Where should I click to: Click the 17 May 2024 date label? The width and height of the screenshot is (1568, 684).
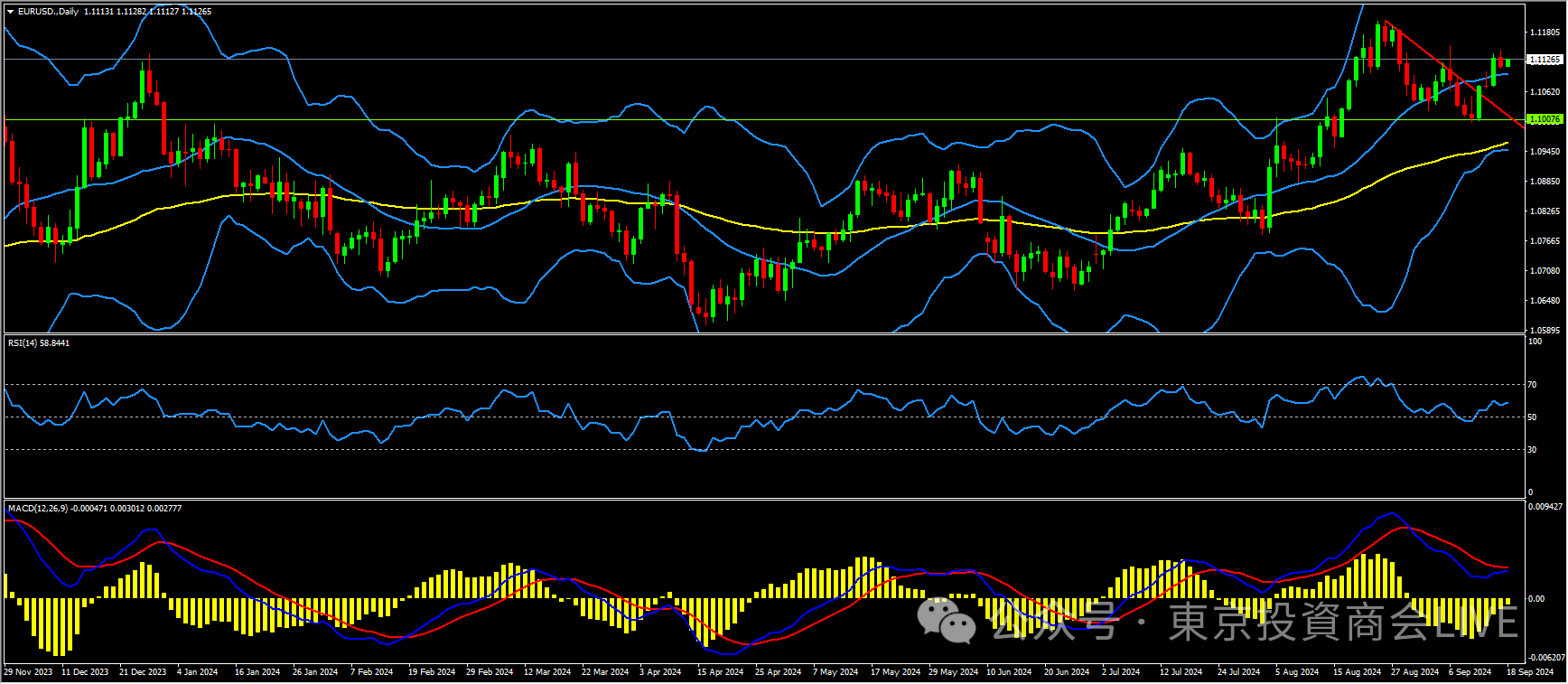(x=895, y=672)
